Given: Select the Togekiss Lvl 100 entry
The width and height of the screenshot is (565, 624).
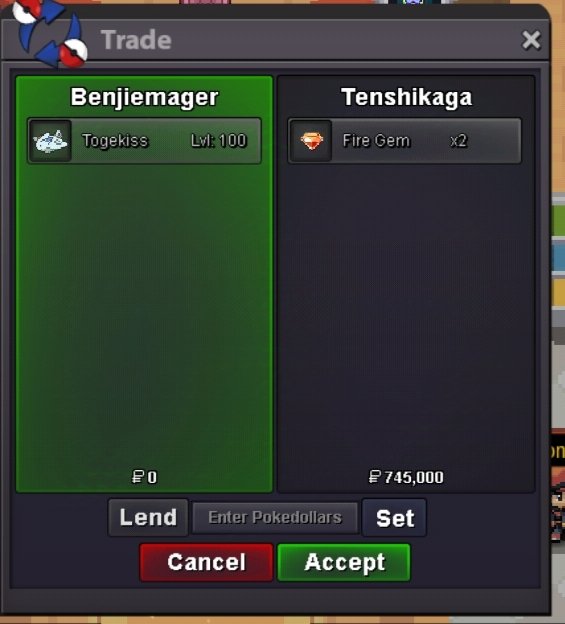Looking at the screenshot, I should [x=144, y=141].
